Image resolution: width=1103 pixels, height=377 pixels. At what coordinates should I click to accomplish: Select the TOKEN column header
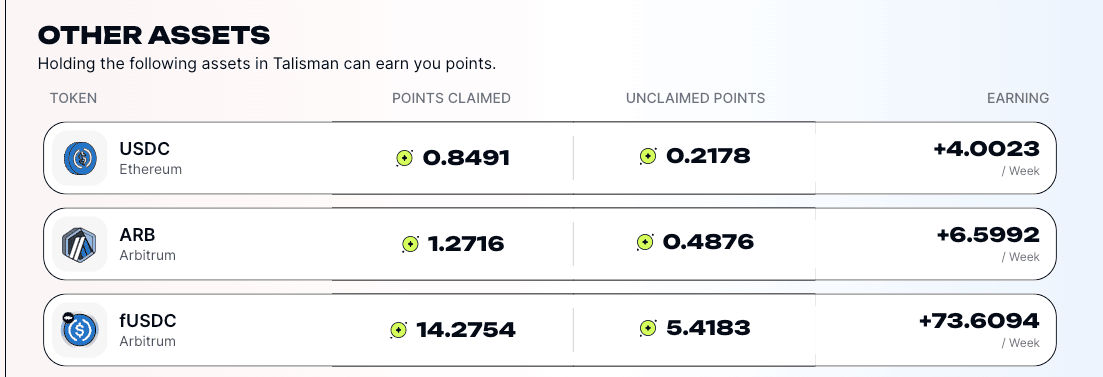coord(73,98)
